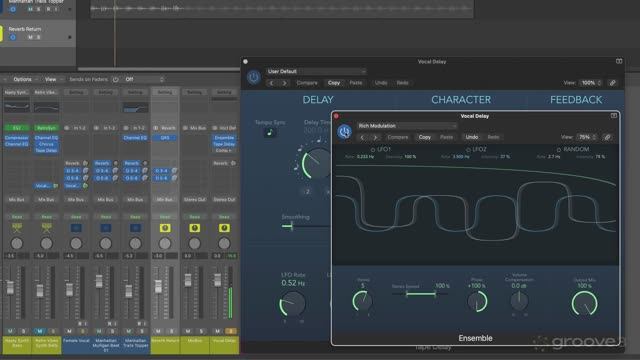
Task: Open the Vocal Delay channel Stereo Out slot
Action: click(x=224, y=200)
